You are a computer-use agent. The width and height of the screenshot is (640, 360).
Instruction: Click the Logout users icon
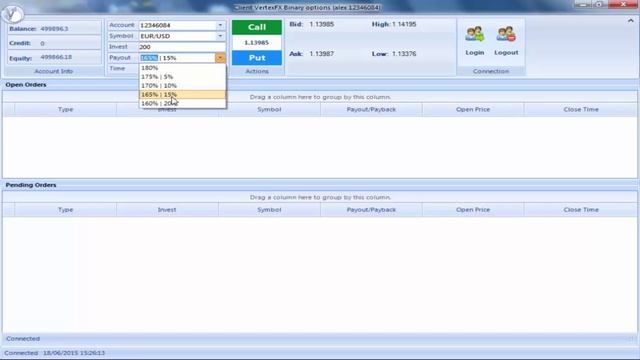coord(506,34)
